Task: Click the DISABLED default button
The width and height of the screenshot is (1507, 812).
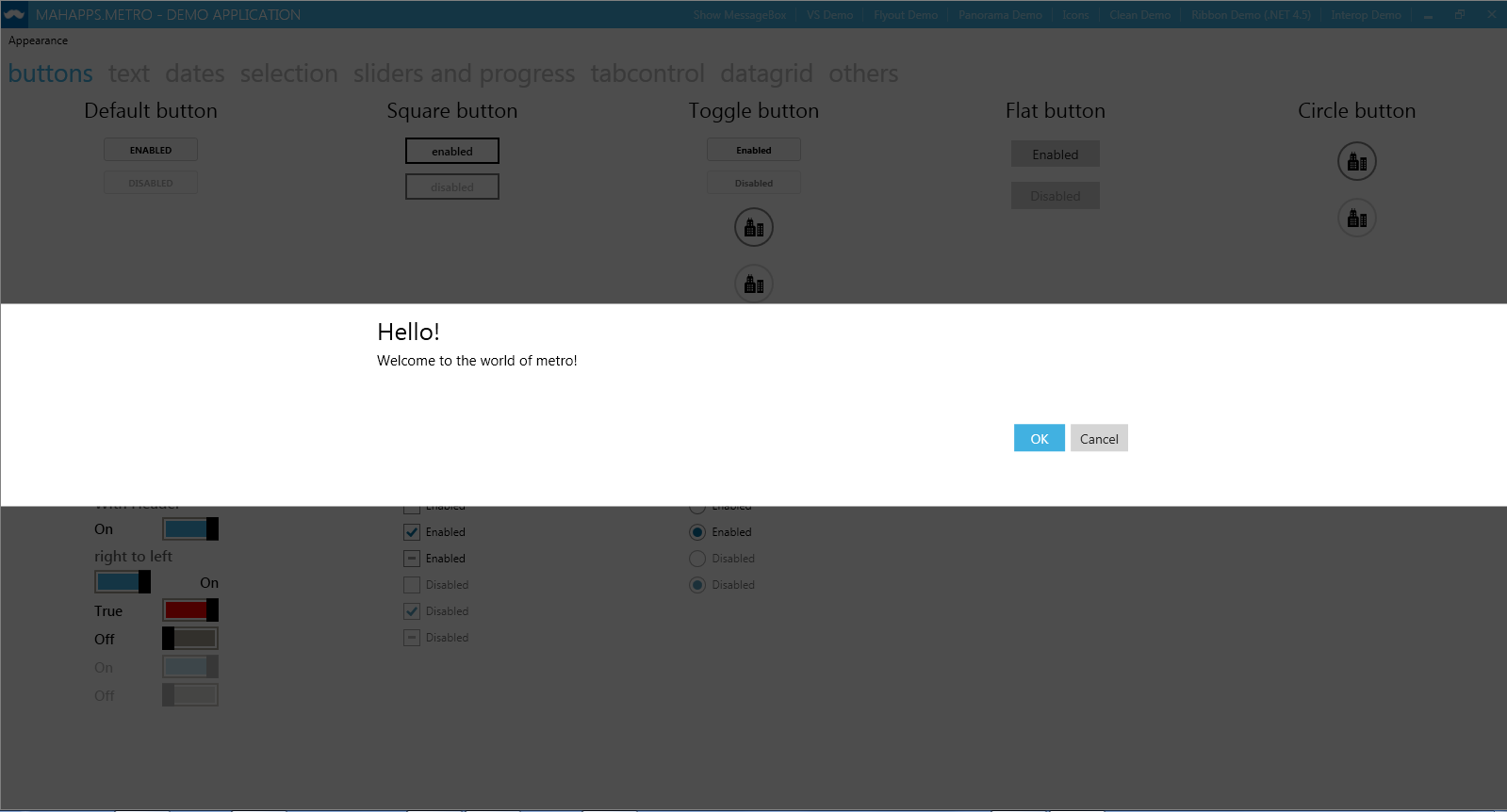Action: [x=151, y=183]
